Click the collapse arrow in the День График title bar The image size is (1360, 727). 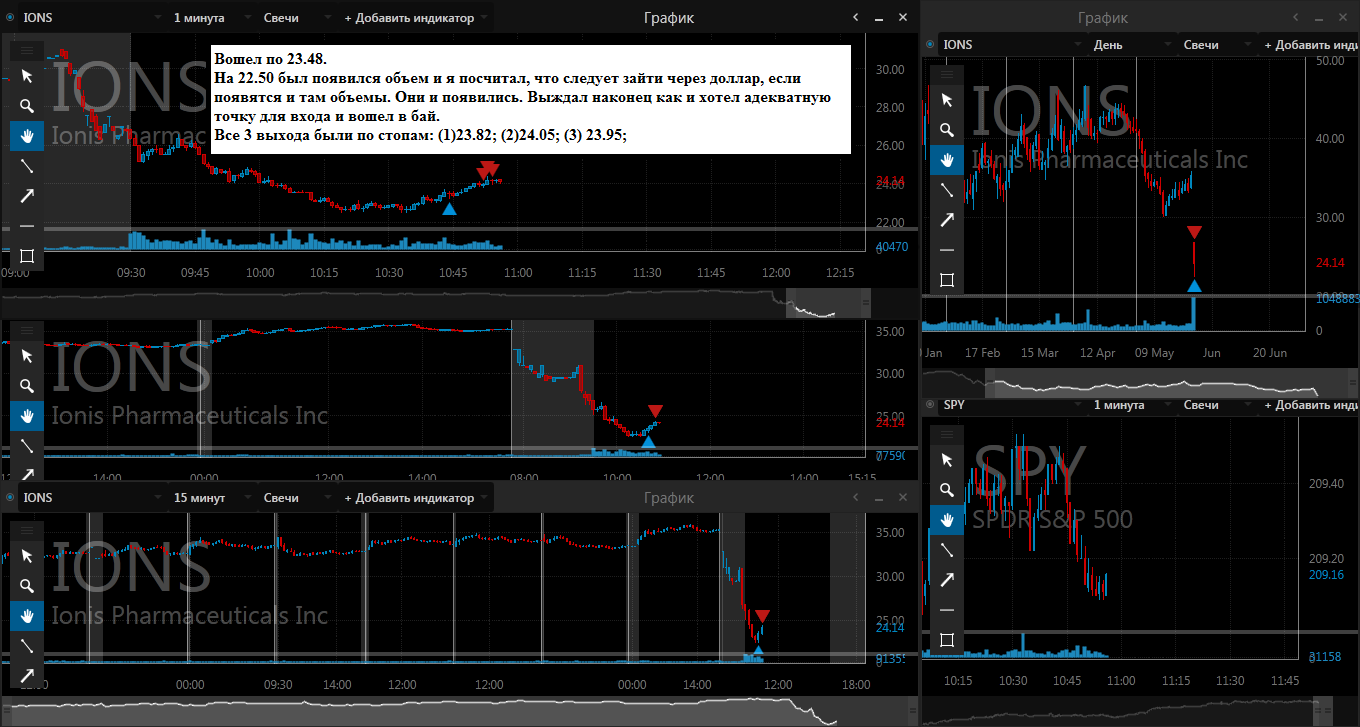click(x=1296, y=17)
